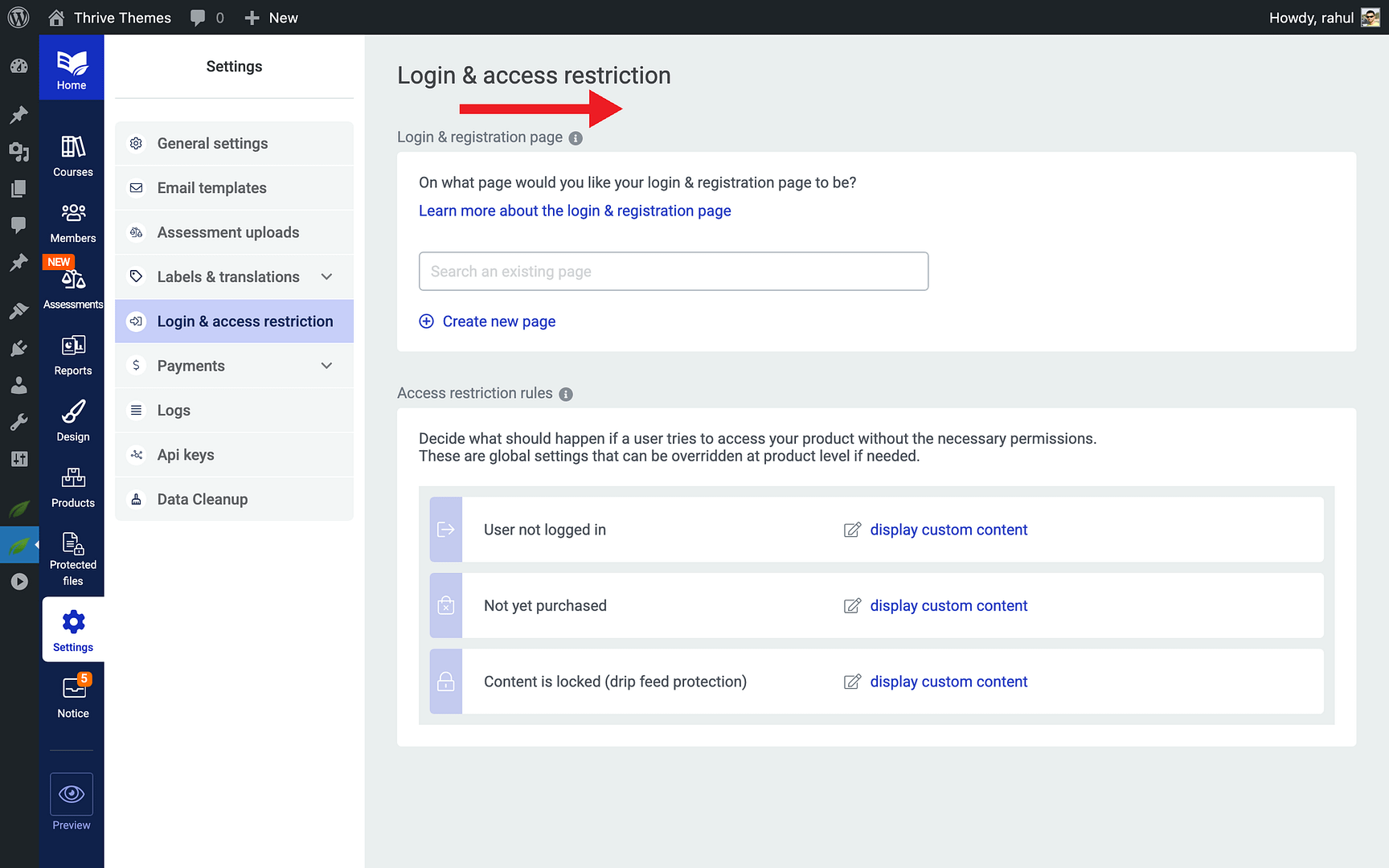Select General settings from the Settings menu
1389x868 pixels.
[212, 143]
